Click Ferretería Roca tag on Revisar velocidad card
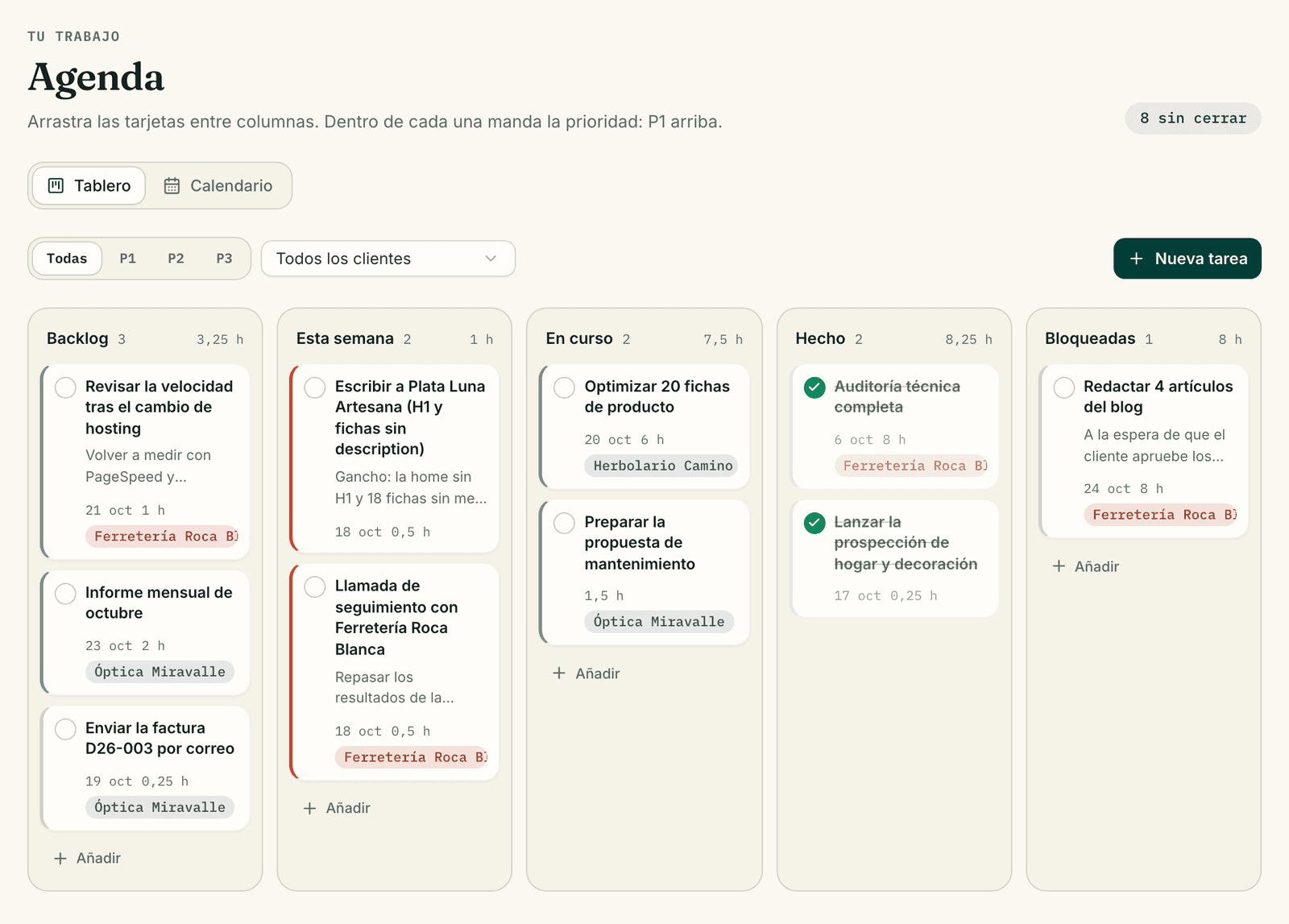Viewport: 1289px width, 924px height. pos(162,537)
